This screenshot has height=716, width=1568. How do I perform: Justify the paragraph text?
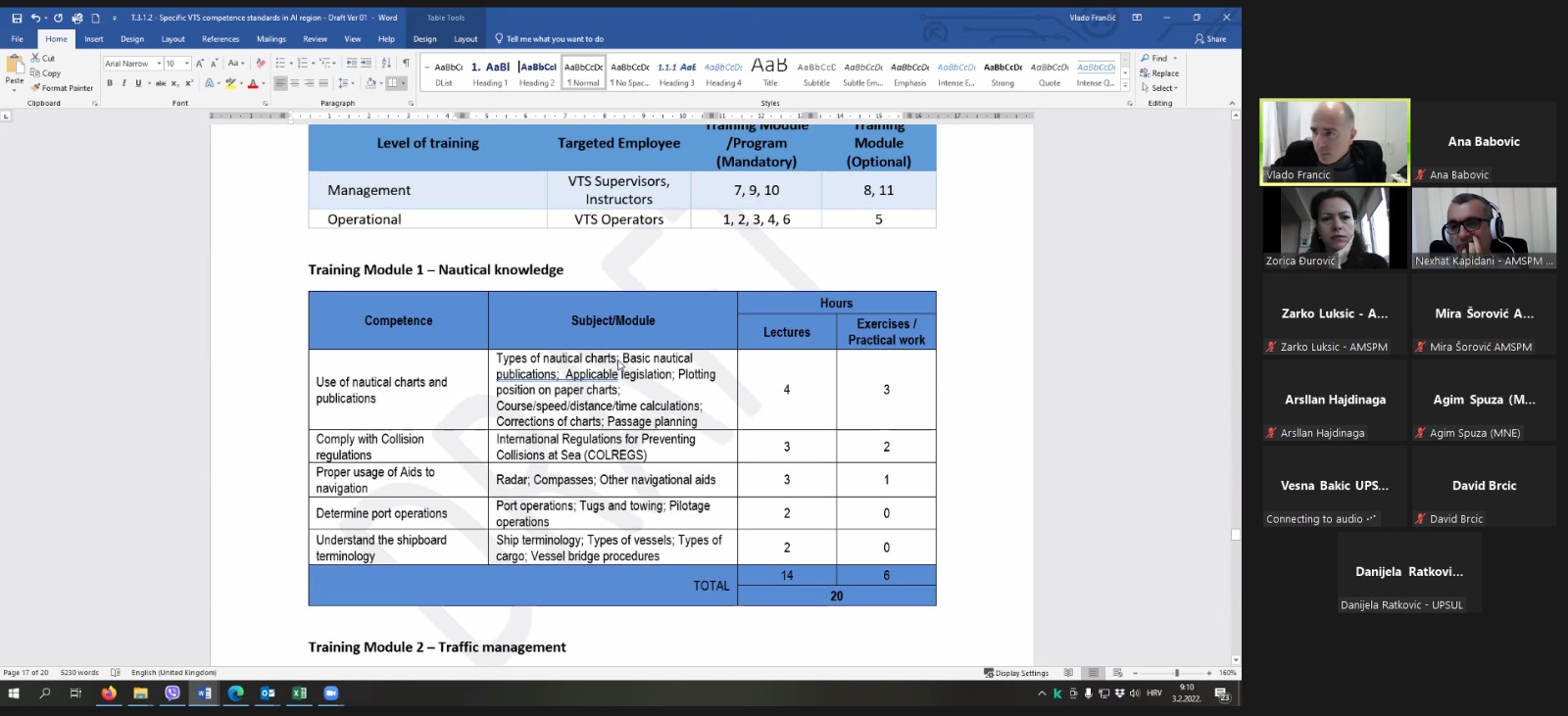coord(323,83)
